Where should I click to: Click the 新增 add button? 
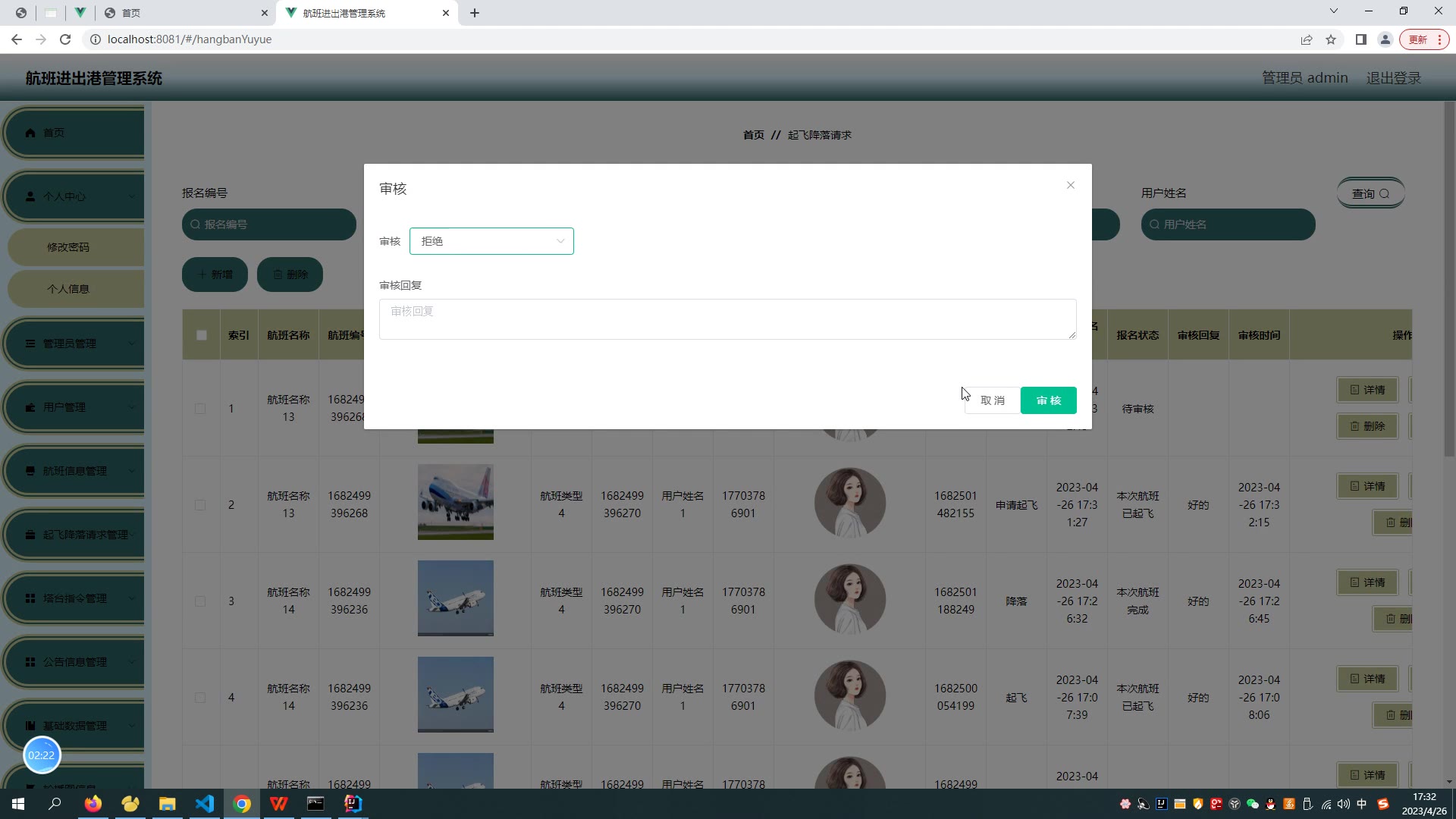(215, 275)
